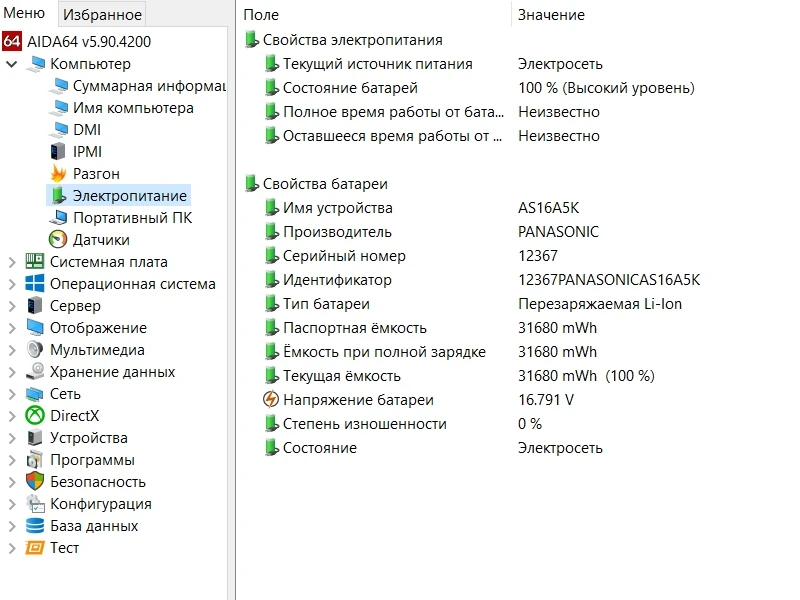Expand the Операционная система node

pyautogui.click(x=12, y=284)
